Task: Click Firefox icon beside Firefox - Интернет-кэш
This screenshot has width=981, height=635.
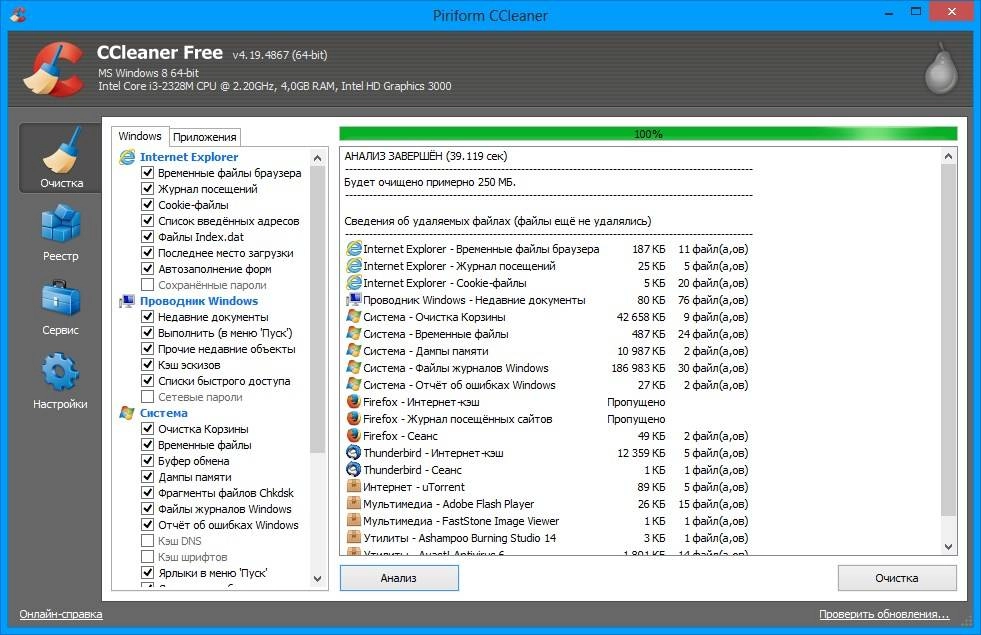Action: coord(354,402)
